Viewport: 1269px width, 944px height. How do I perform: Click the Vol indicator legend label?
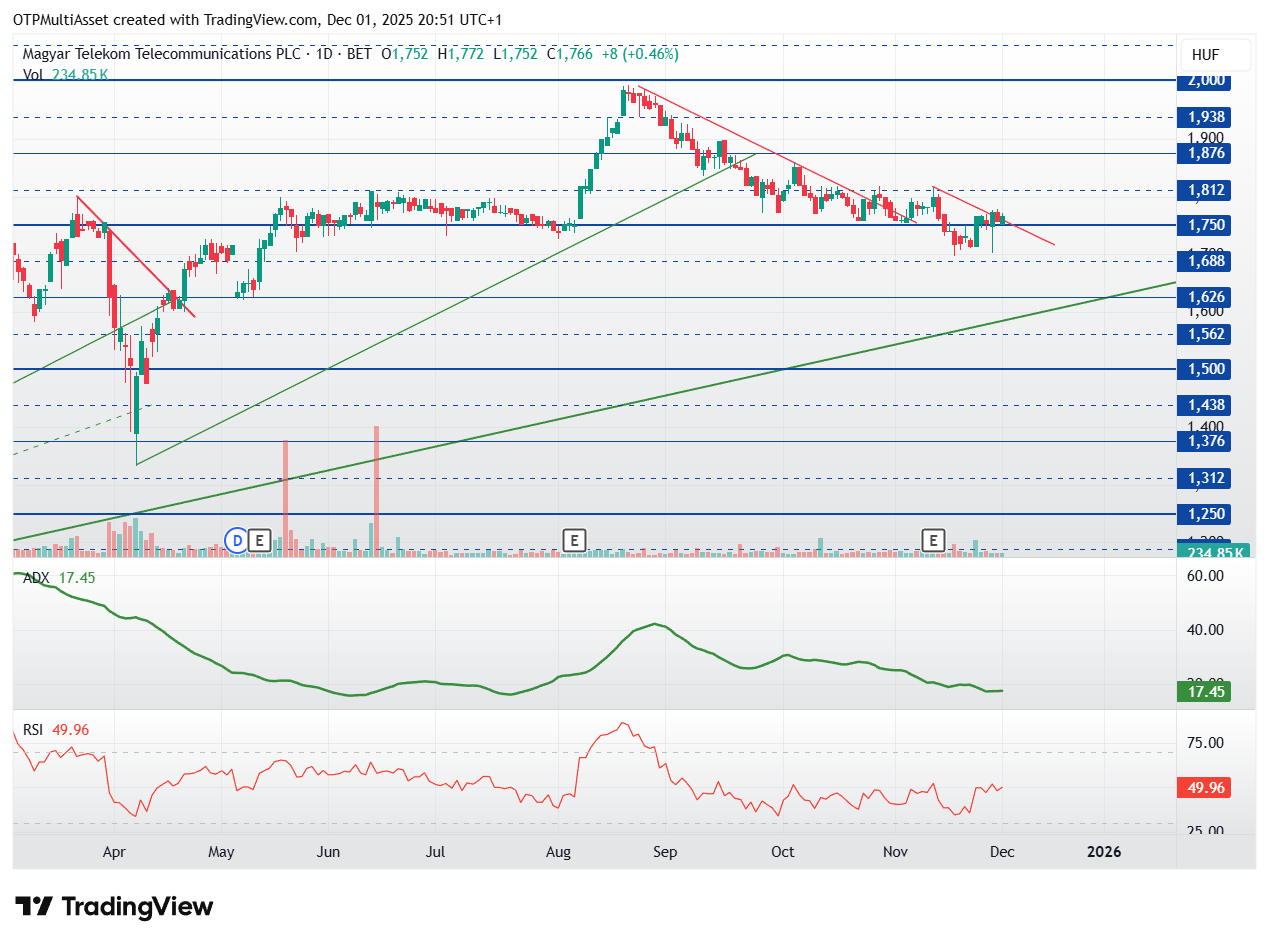click(33, 73)
